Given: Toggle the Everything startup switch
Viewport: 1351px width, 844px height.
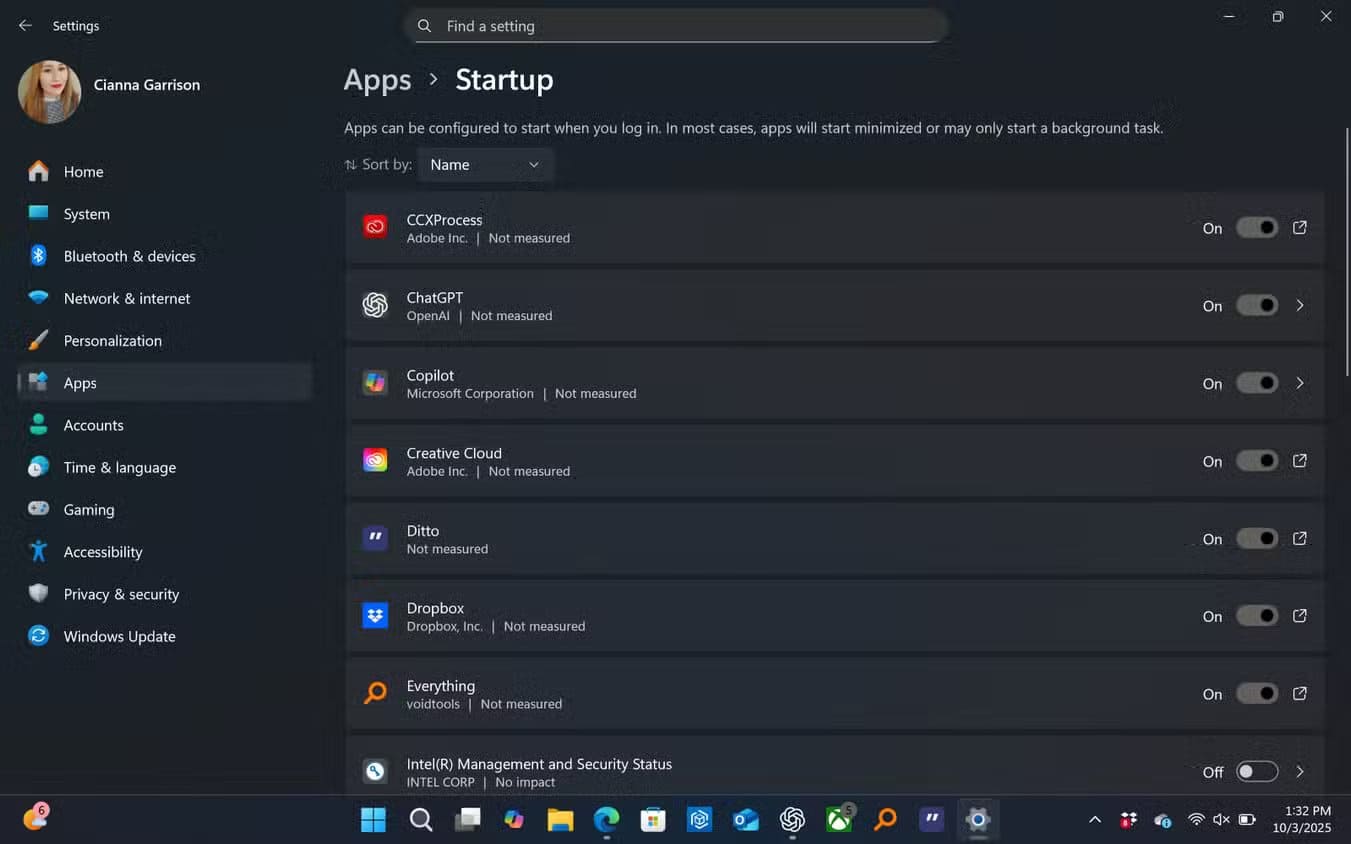Looking at the screenshot, I should [x=1257, y=694].
